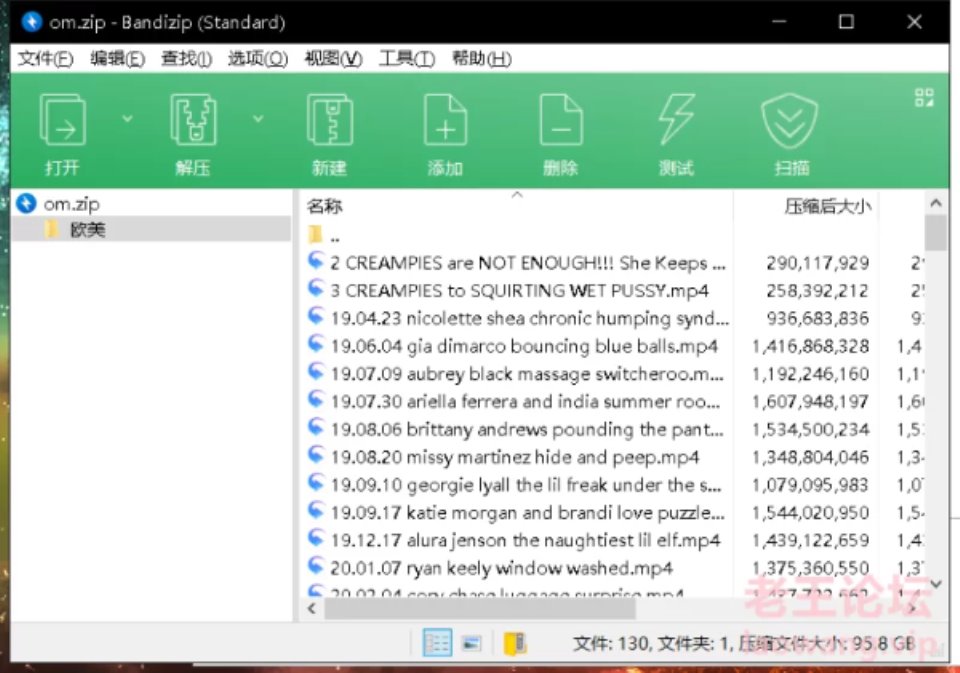Open the 编辑(E) menu

click(117, 59)
